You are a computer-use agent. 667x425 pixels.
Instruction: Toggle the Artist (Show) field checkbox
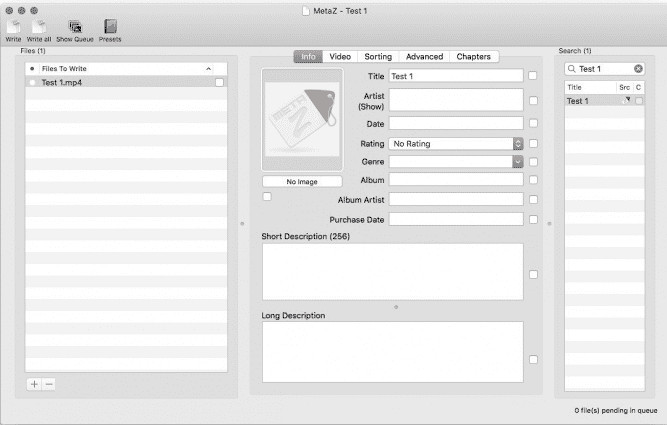click(x=533, y=101)
